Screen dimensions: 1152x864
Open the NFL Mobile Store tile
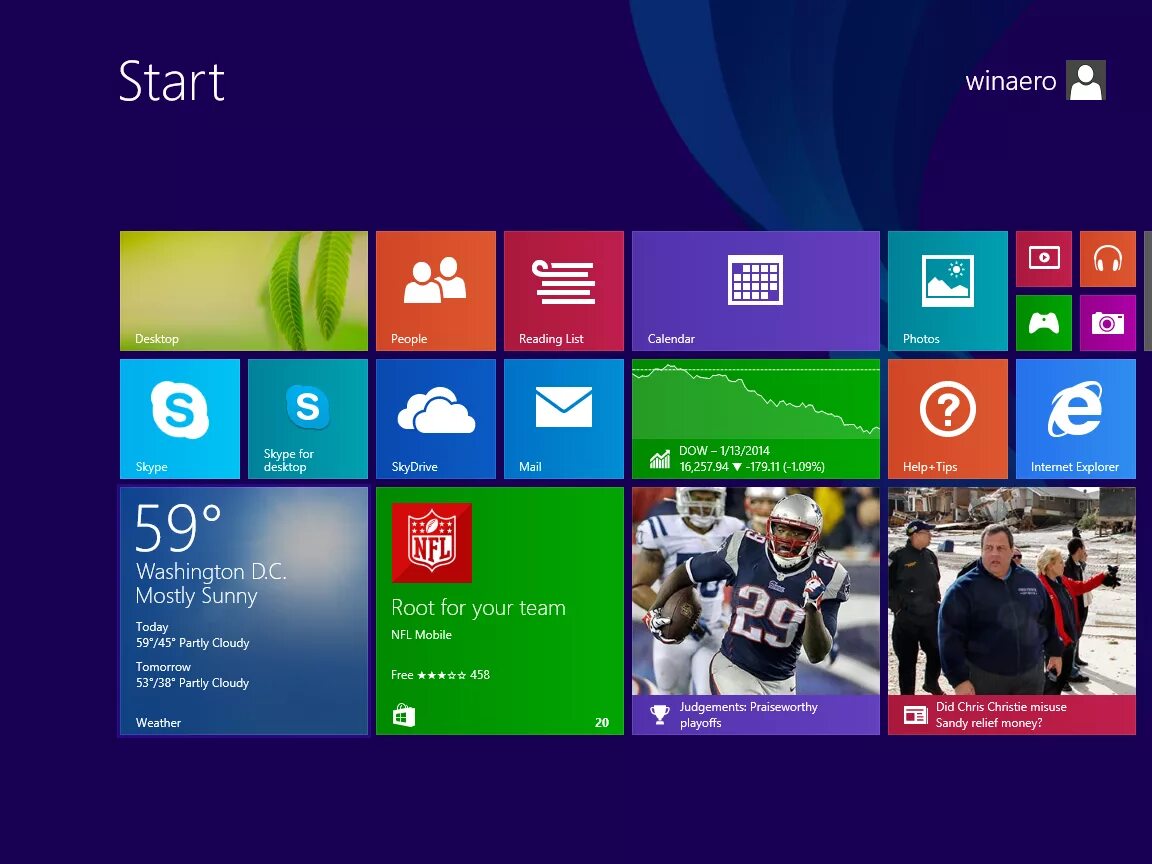pyautogui.click(x=500, y=611)
